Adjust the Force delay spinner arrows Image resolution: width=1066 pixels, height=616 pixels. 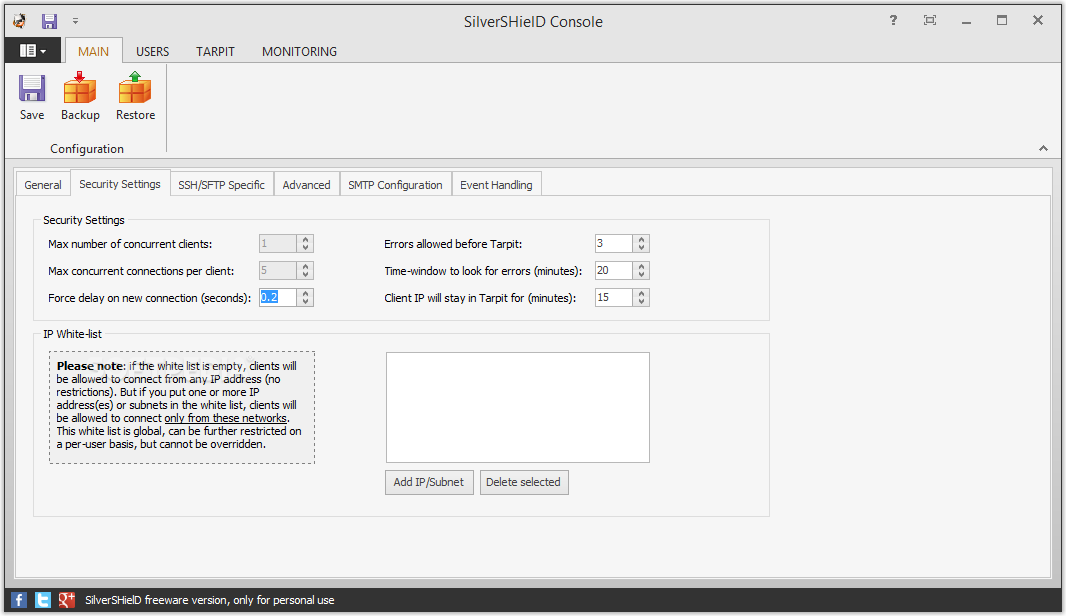point(306,297)
